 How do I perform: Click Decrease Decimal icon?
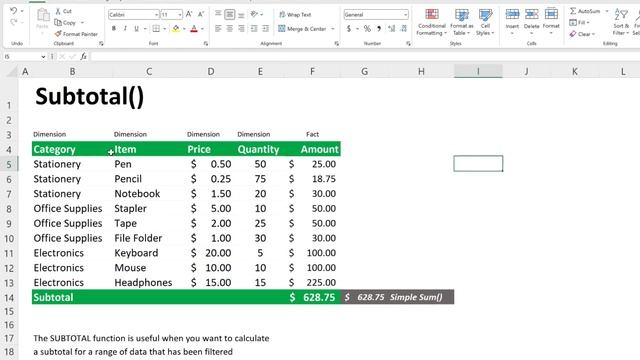click(404, 29)
